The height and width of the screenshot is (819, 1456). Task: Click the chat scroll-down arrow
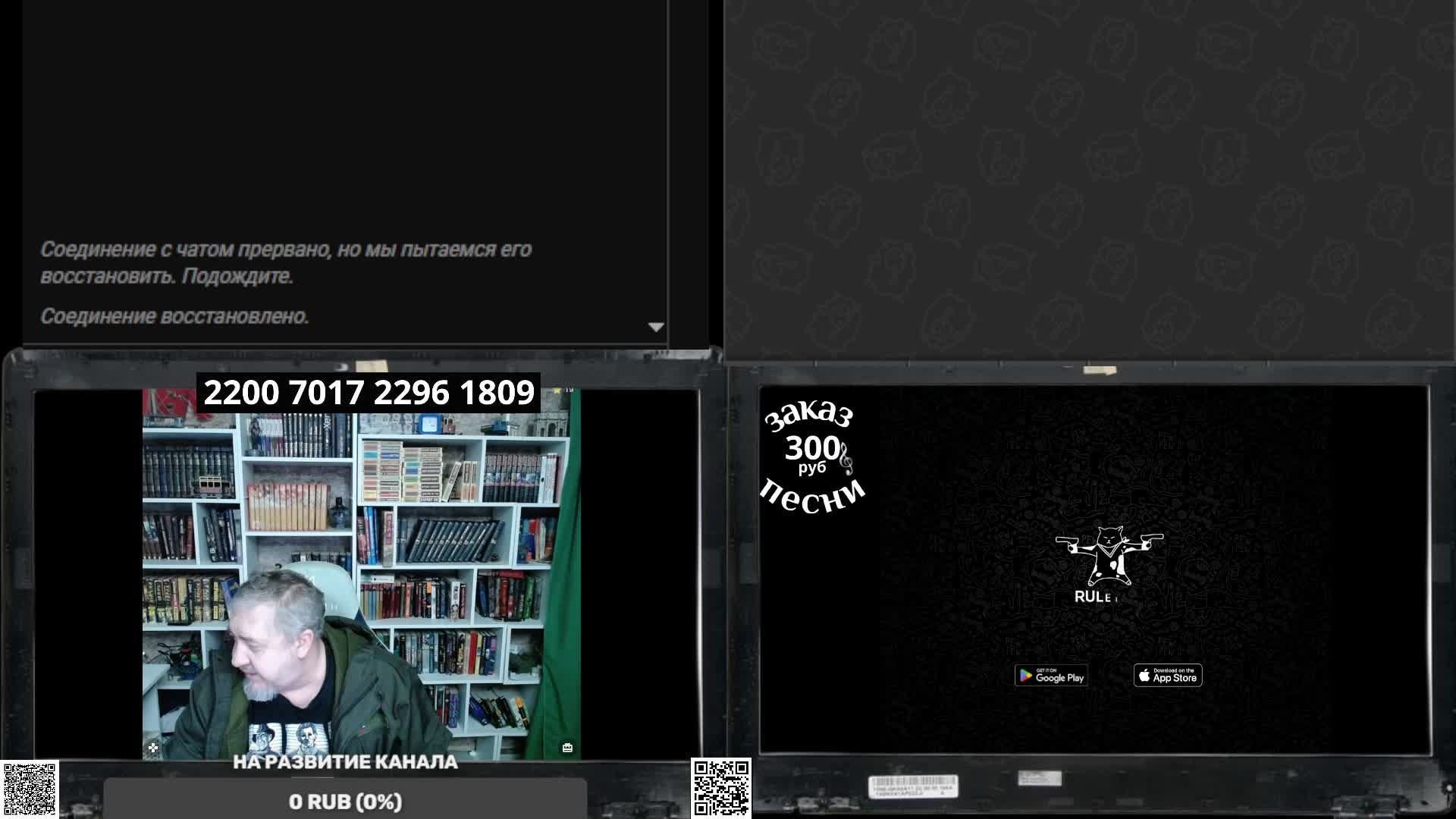point(656,327)
